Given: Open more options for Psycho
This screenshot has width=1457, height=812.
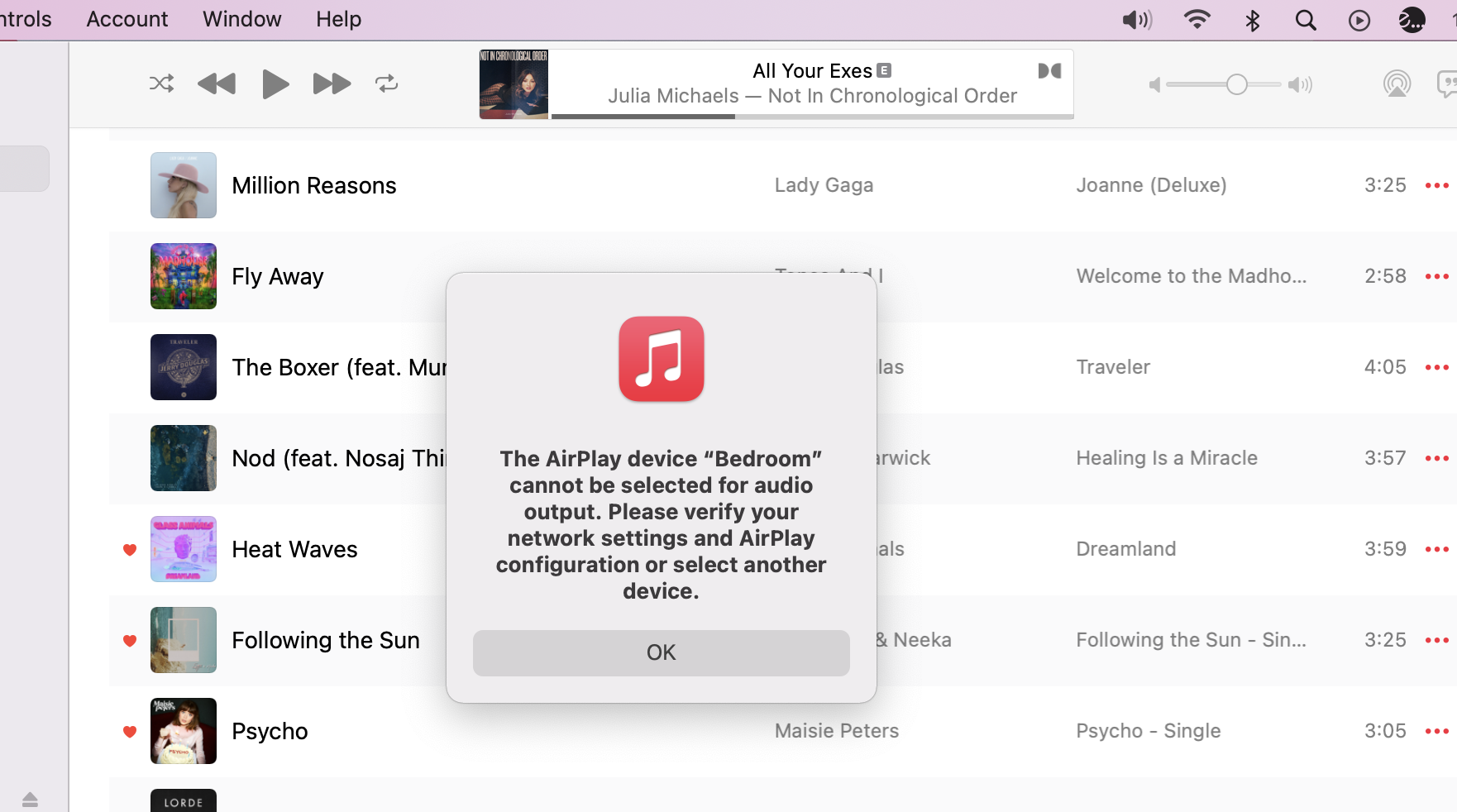Looking at the screenshot, I should pyautogui.click(x=1436, y=731).
